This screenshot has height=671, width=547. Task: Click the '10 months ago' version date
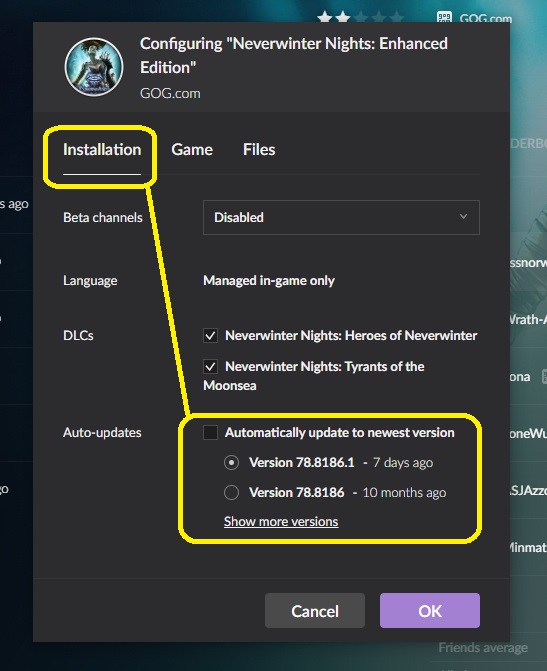[404, 493]
